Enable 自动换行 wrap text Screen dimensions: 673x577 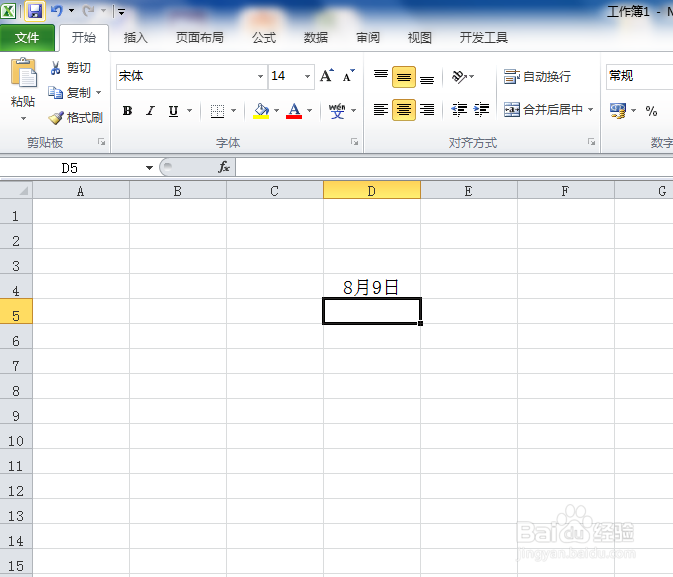(x=537, y=77)
